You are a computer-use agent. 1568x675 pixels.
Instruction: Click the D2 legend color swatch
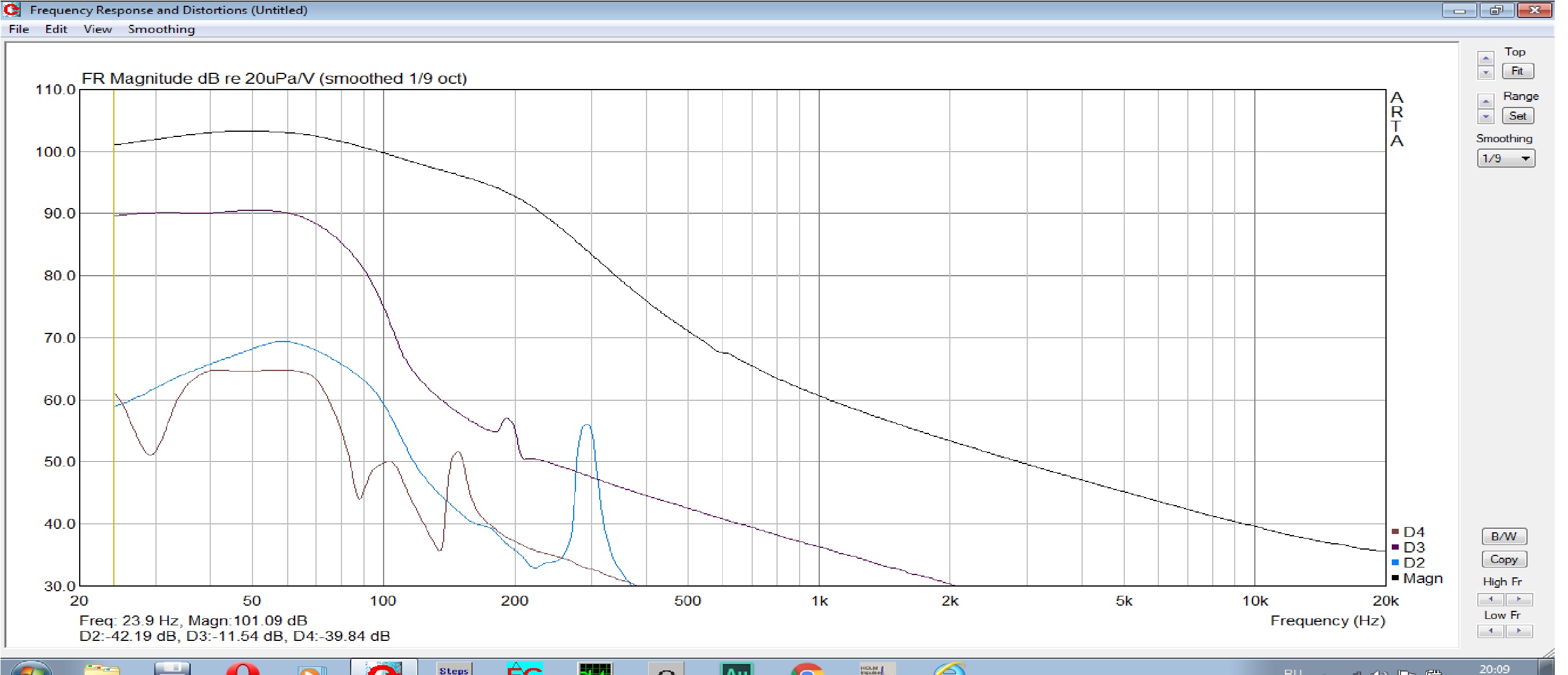[x=1395, y=562]
